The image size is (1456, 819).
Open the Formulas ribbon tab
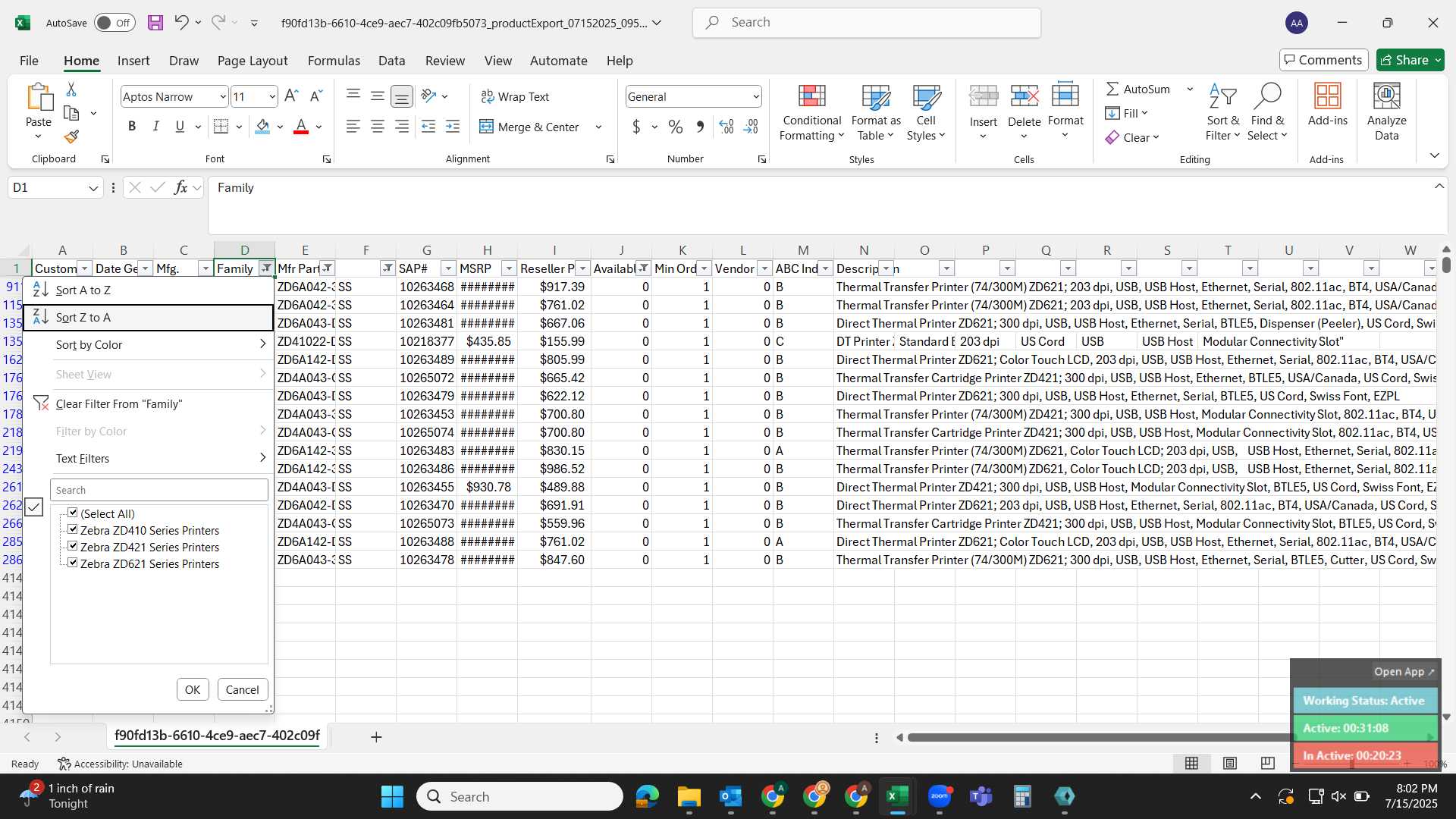334,61
